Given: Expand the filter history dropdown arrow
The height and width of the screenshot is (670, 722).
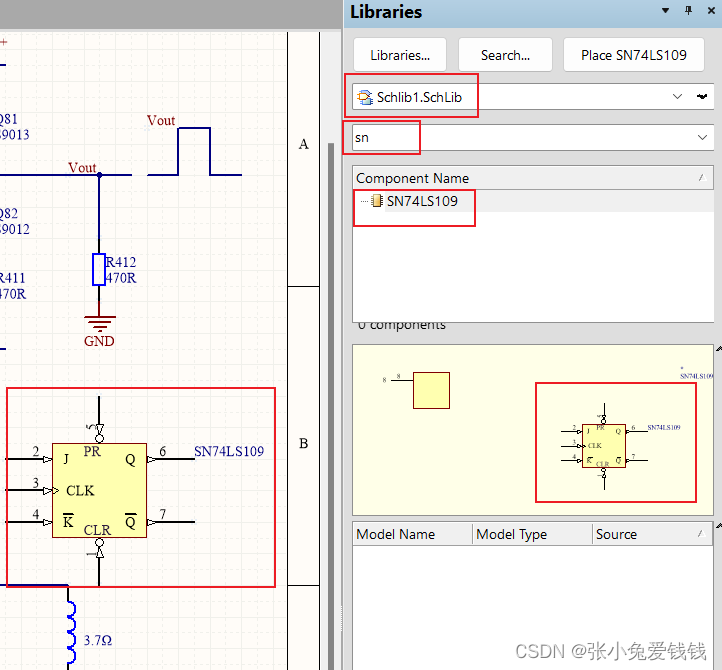Looking at the screenshot, I should [702, 137].
